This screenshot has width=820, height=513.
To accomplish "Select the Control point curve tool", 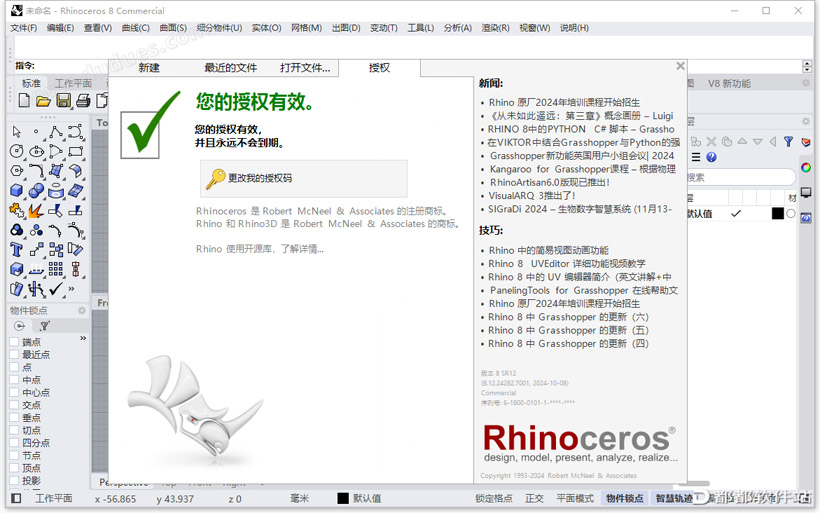I will (x=75, y=131).
